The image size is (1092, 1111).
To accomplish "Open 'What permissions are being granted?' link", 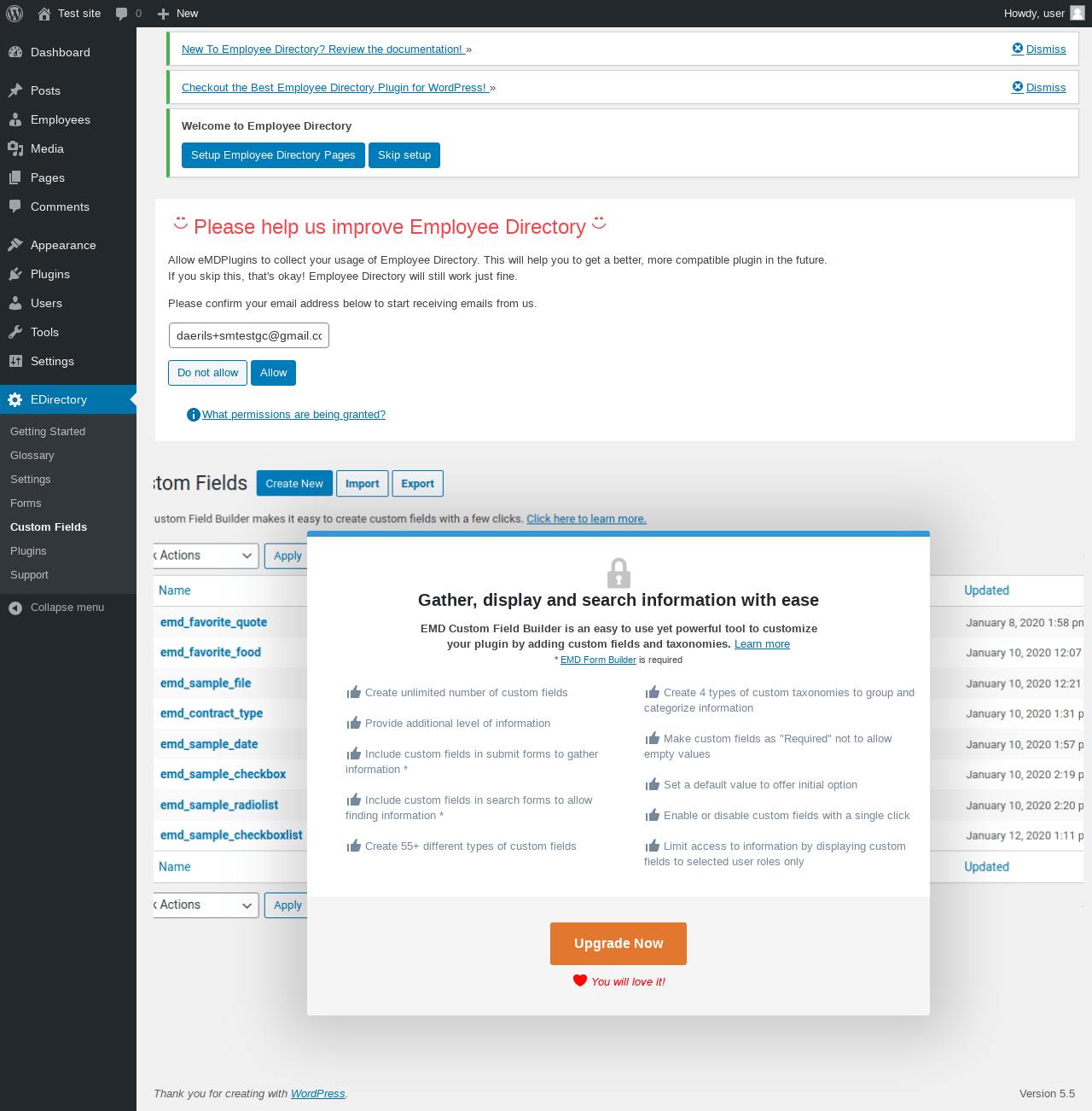I will pyautogui.click(x=293, y=415).
